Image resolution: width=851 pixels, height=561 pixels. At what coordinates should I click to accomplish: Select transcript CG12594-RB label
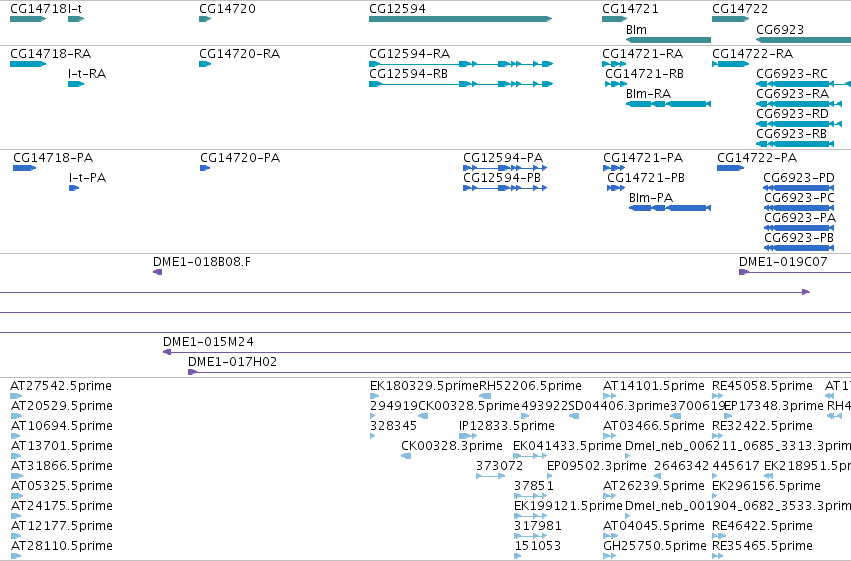pyautogui.click(x=409, y=74)
